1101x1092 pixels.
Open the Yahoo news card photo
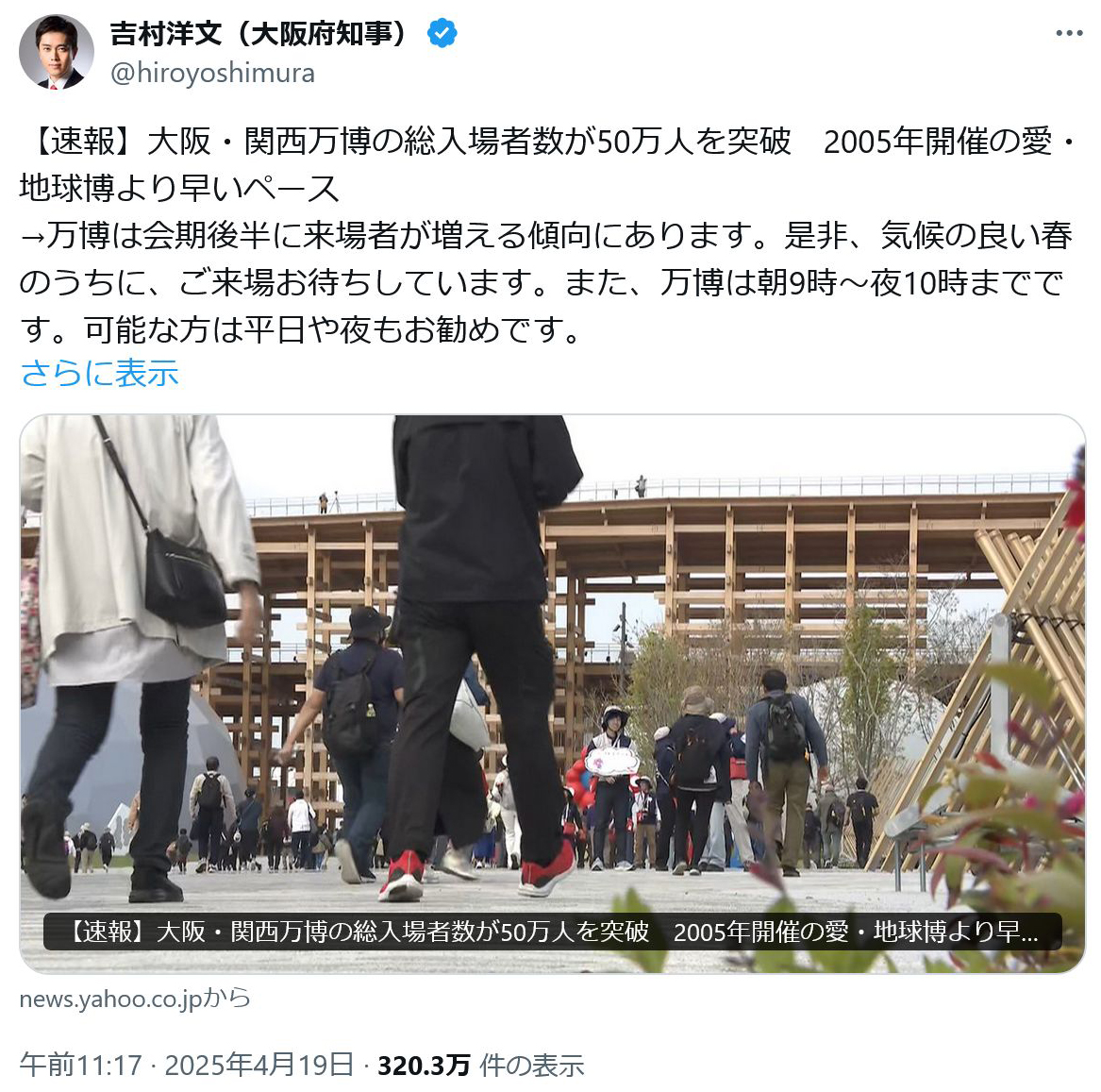553,694
